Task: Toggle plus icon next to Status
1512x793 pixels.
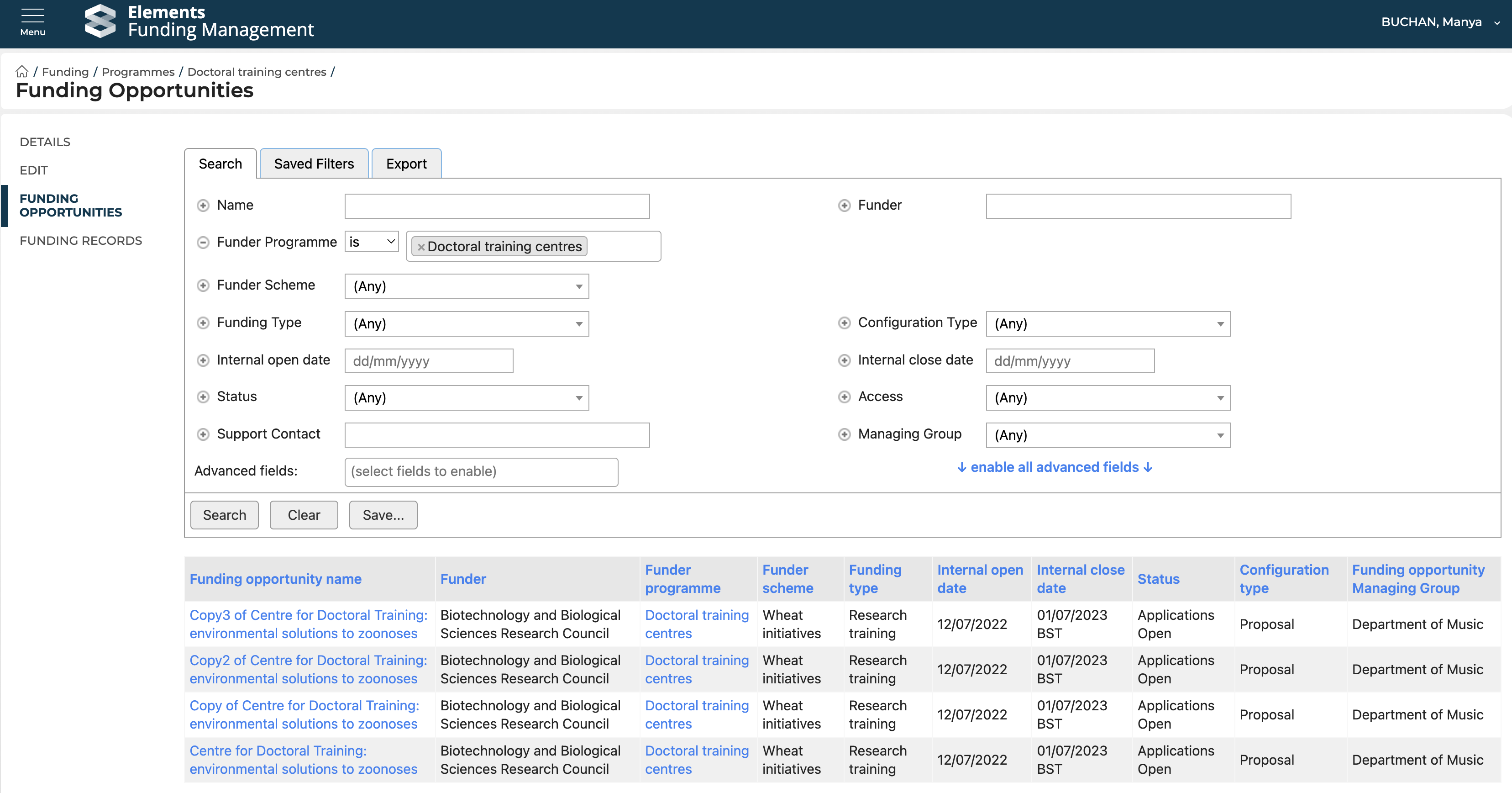Action: (x=203, y=397)
